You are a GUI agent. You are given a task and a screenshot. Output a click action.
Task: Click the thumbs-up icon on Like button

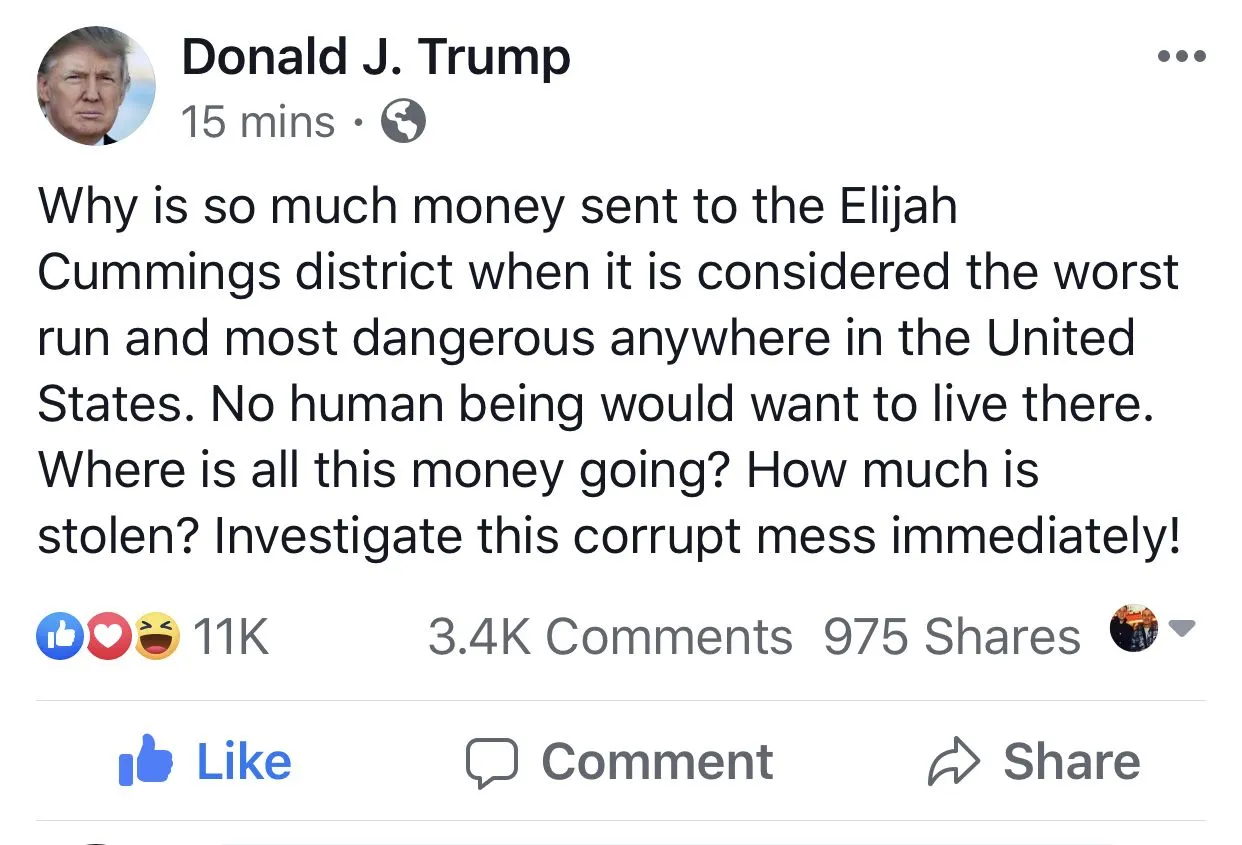[145, 763]
